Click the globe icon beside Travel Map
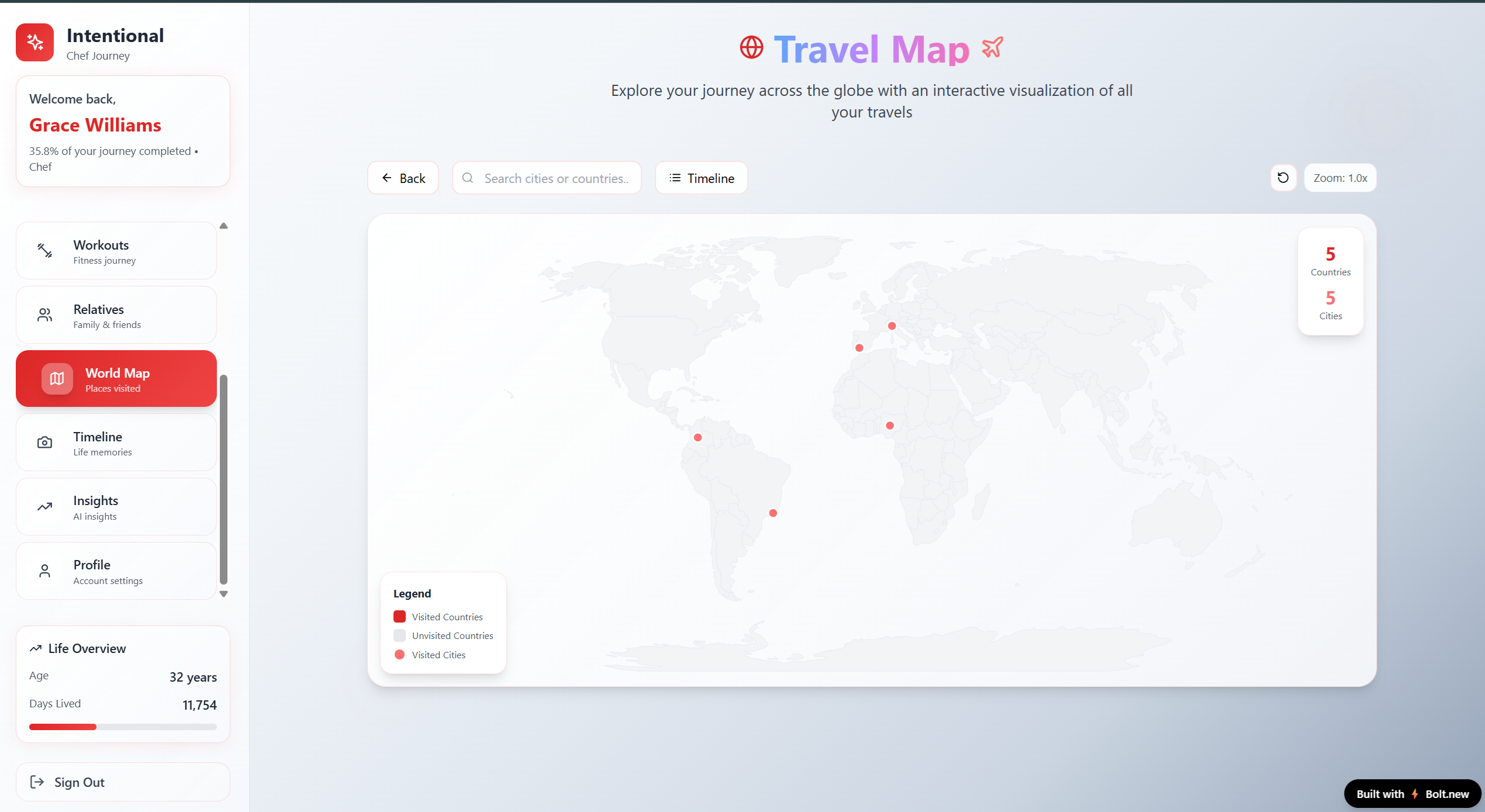Viewport: 1485px width, 812px height. [751, 48]
